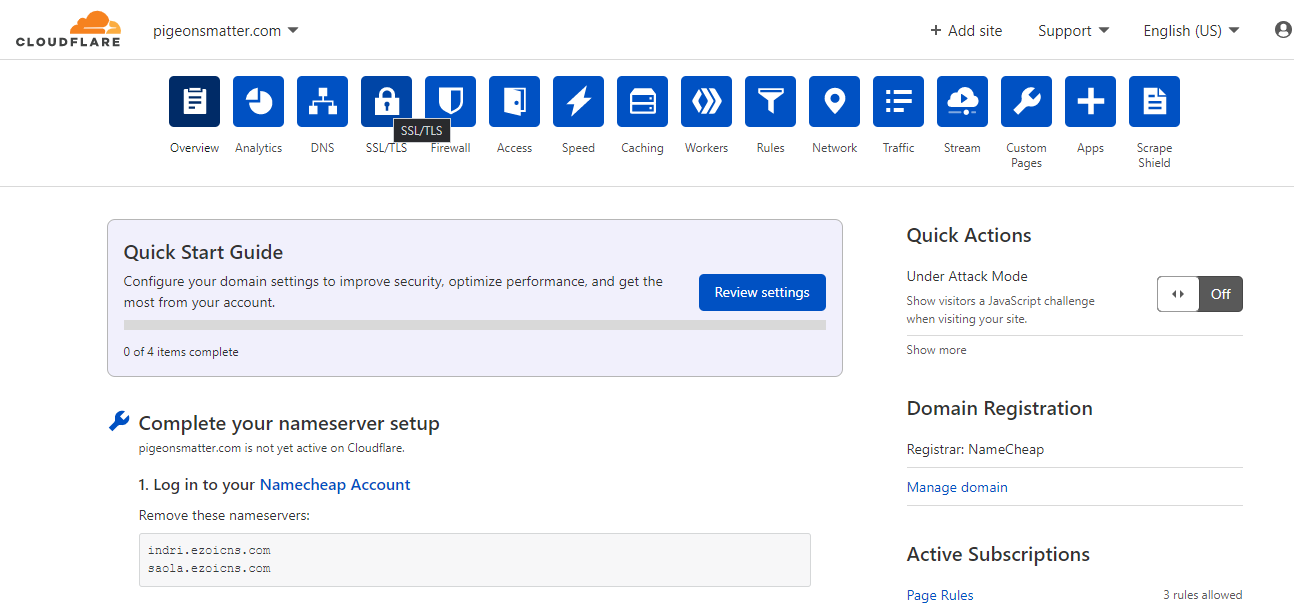
Task: Open the Firewall shield icon
Action: click(450, 102)
